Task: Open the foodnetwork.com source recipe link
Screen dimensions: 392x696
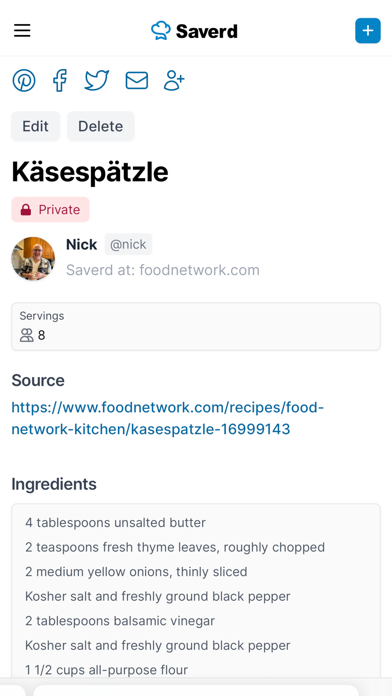Action: point(168,418)
